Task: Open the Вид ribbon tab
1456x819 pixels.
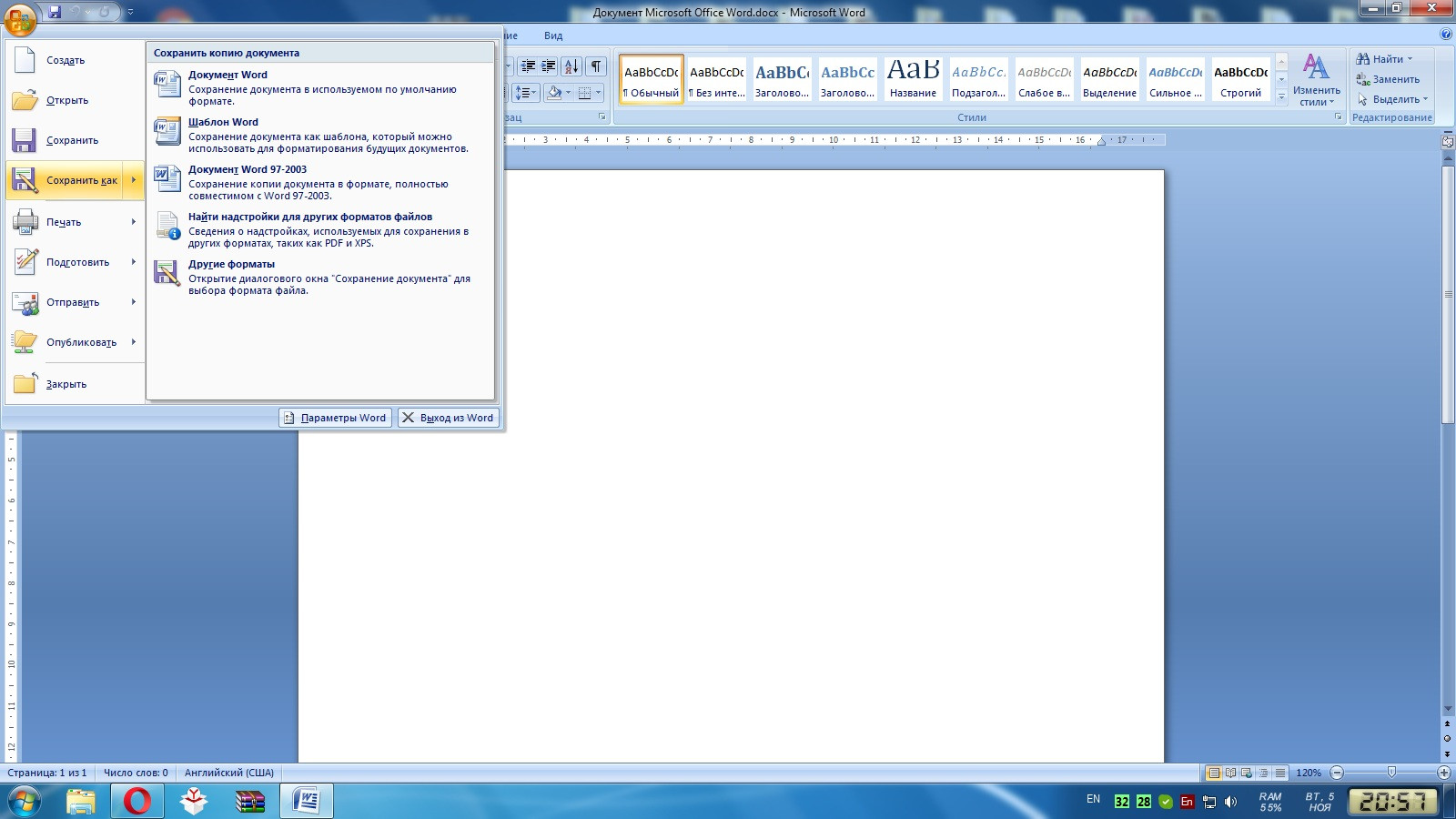Action: 553,35
